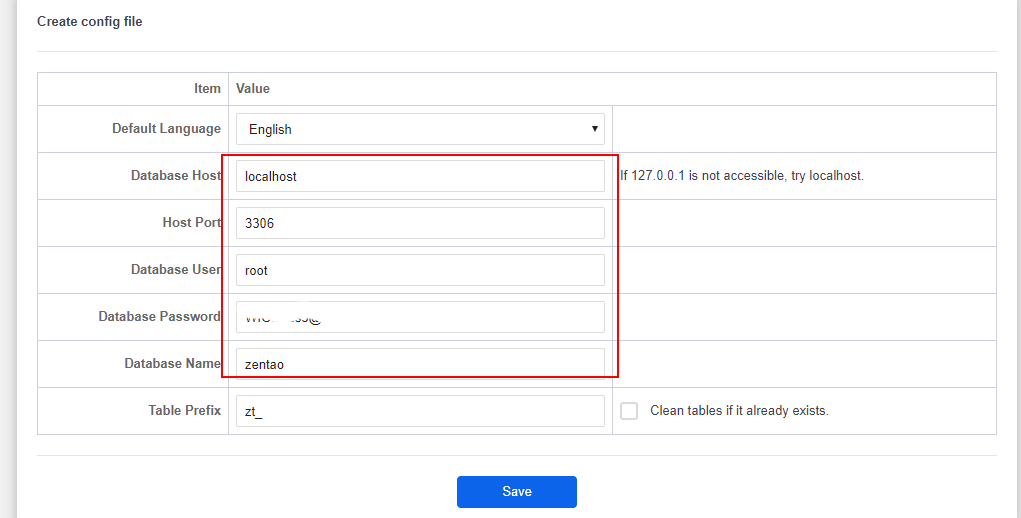This screenshot has width=1021, height=518.
Task: Click the 'Database Name' row label
Action: click(172, 364)
